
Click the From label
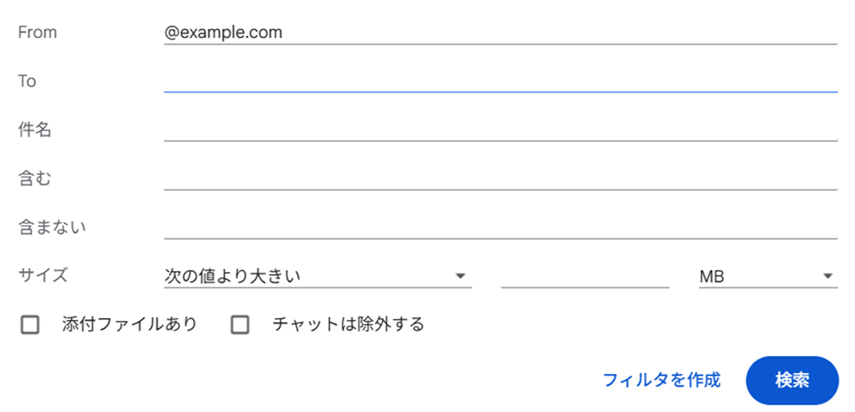(38, 32)
